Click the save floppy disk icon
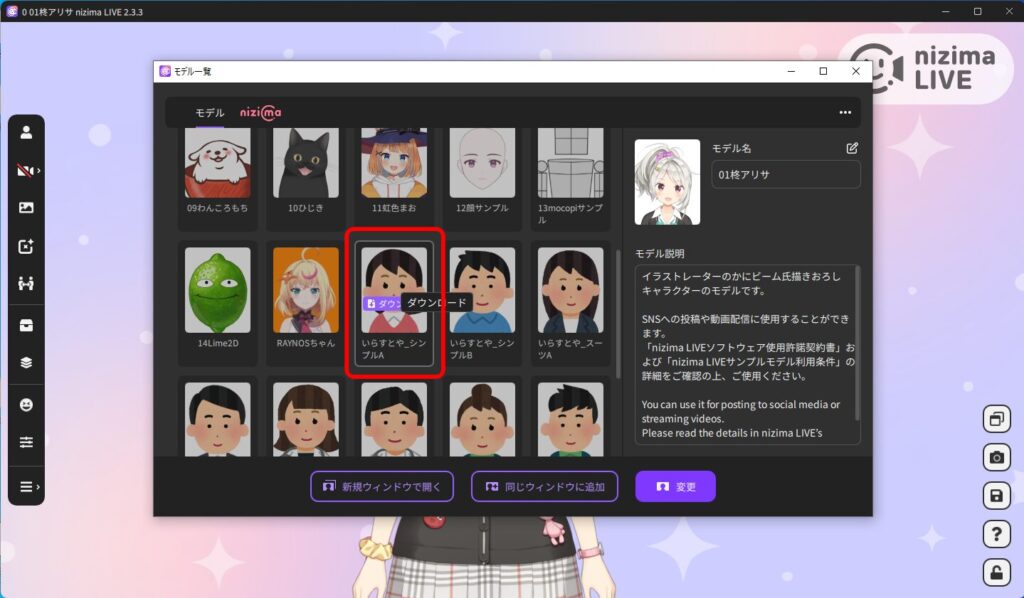The image size is (1024, 598). pos(996,496)
